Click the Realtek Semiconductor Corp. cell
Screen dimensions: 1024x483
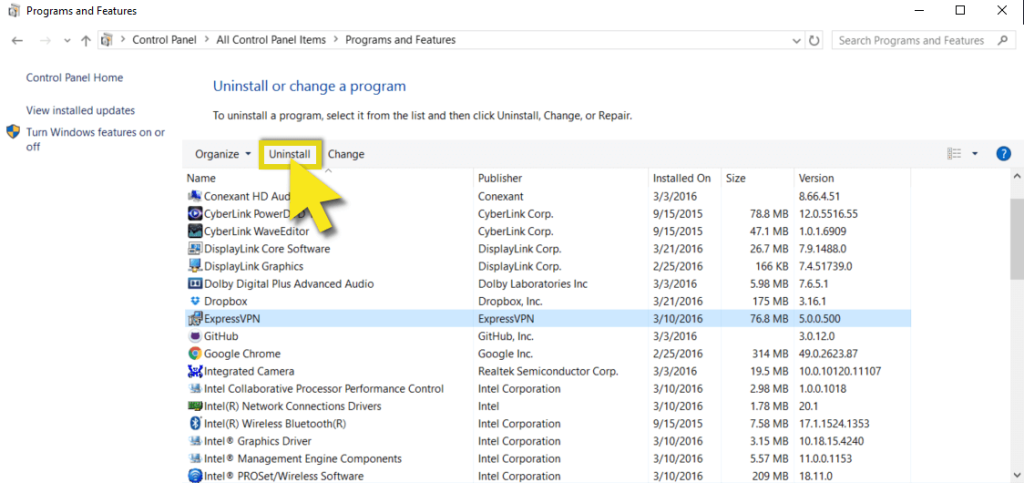[547, 371]
